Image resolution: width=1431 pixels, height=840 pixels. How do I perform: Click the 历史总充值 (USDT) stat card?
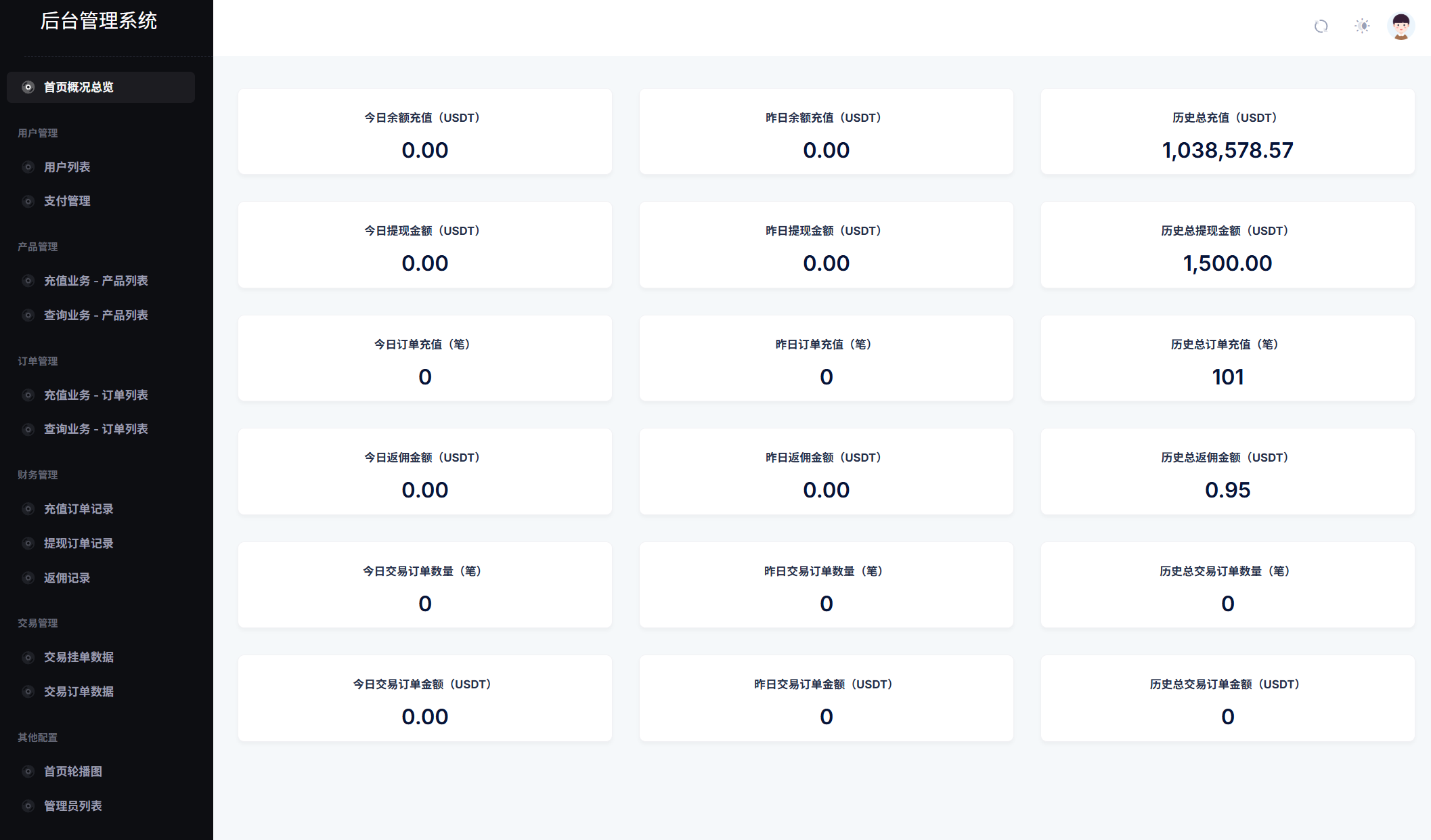click(x=1227, y=132)
